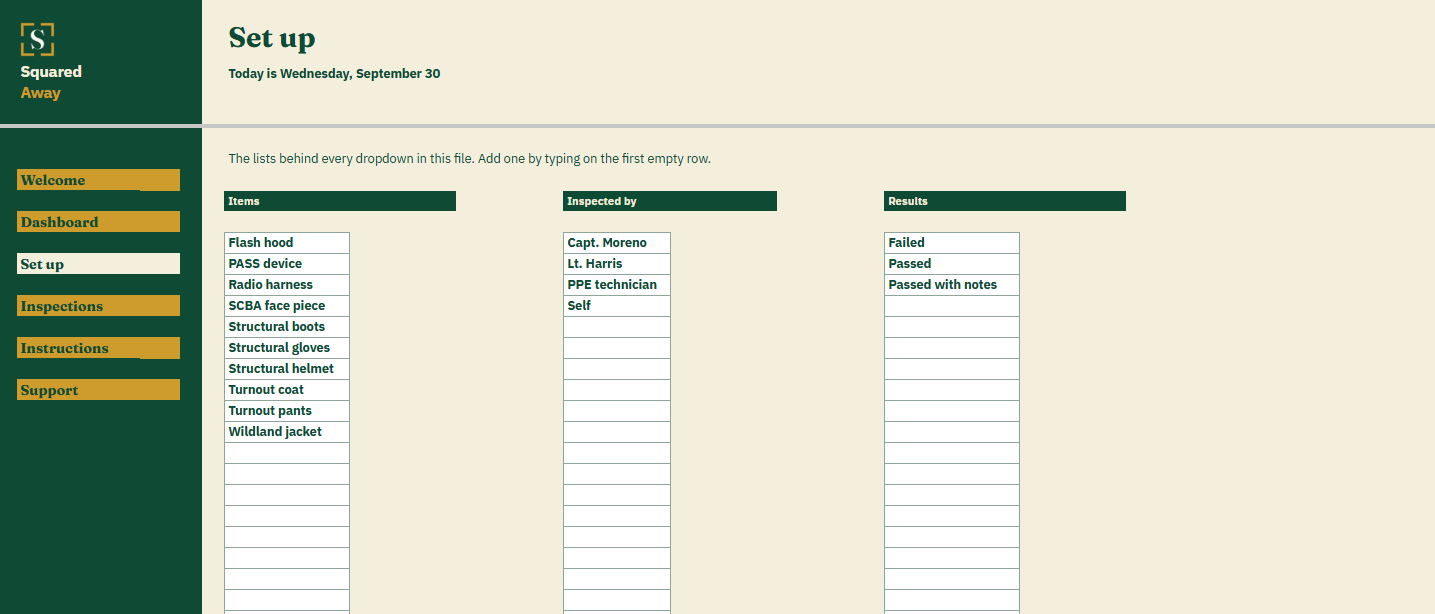Click the Squared Away logo icon
Screen dimensions: 1435x614
pyautogui.click(x=37, y=40)
